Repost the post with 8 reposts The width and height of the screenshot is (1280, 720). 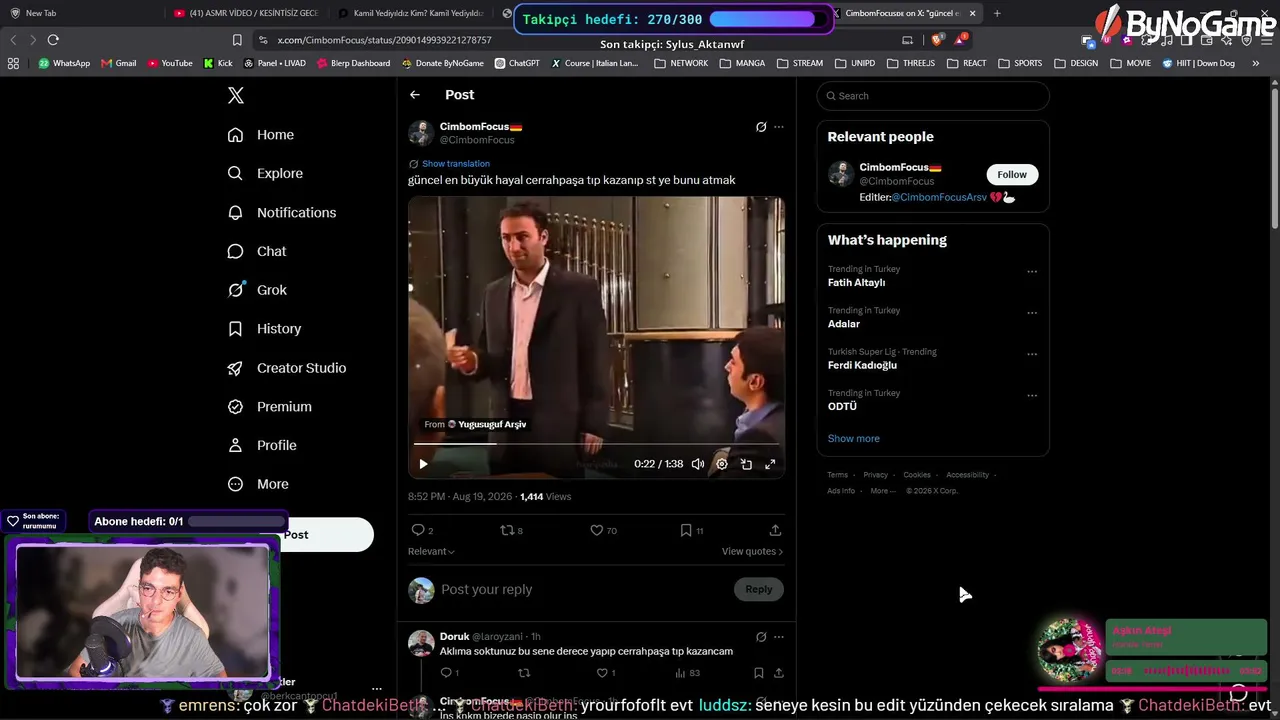[512, 530]
